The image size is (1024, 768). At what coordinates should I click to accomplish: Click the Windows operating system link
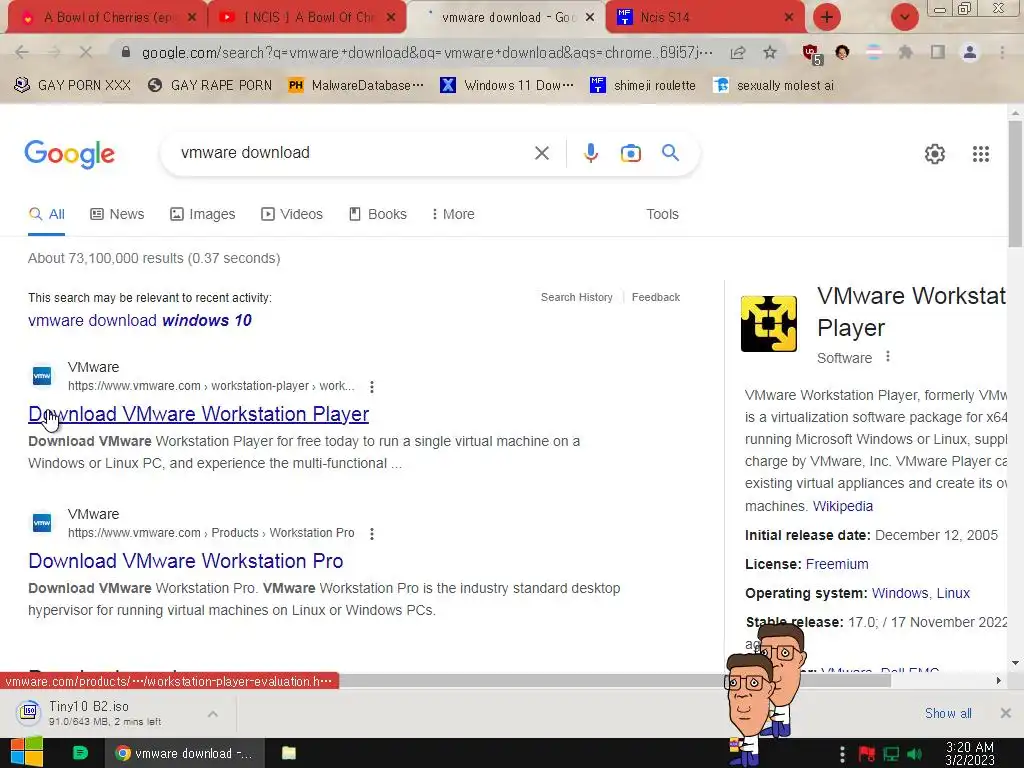pyautogui.click(x=899, y=594)
